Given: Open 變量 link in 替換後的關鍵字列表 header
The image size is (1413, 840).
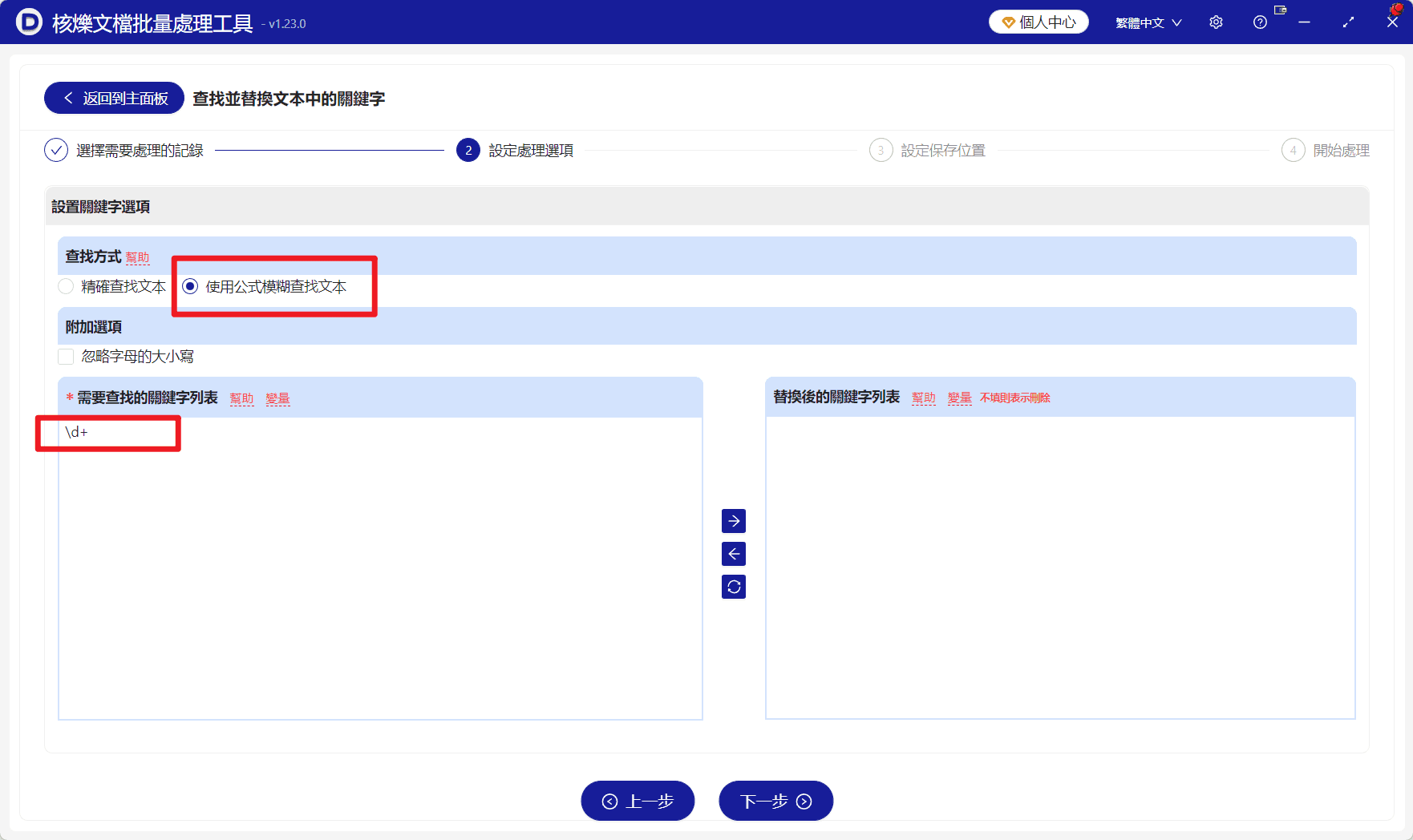Looking at the screenshot, I should 960,398.
